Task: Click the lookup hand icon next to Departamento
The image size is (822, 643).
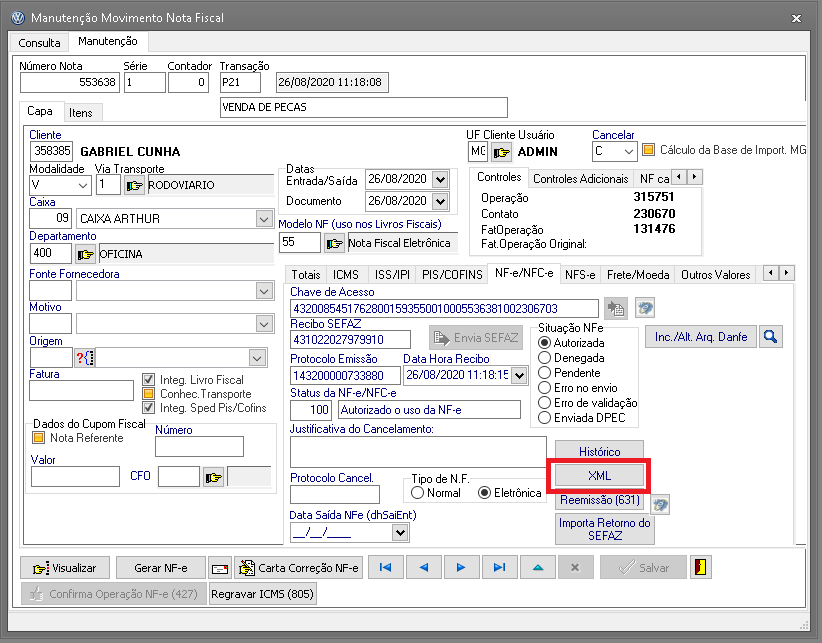Action: [85, 253]
